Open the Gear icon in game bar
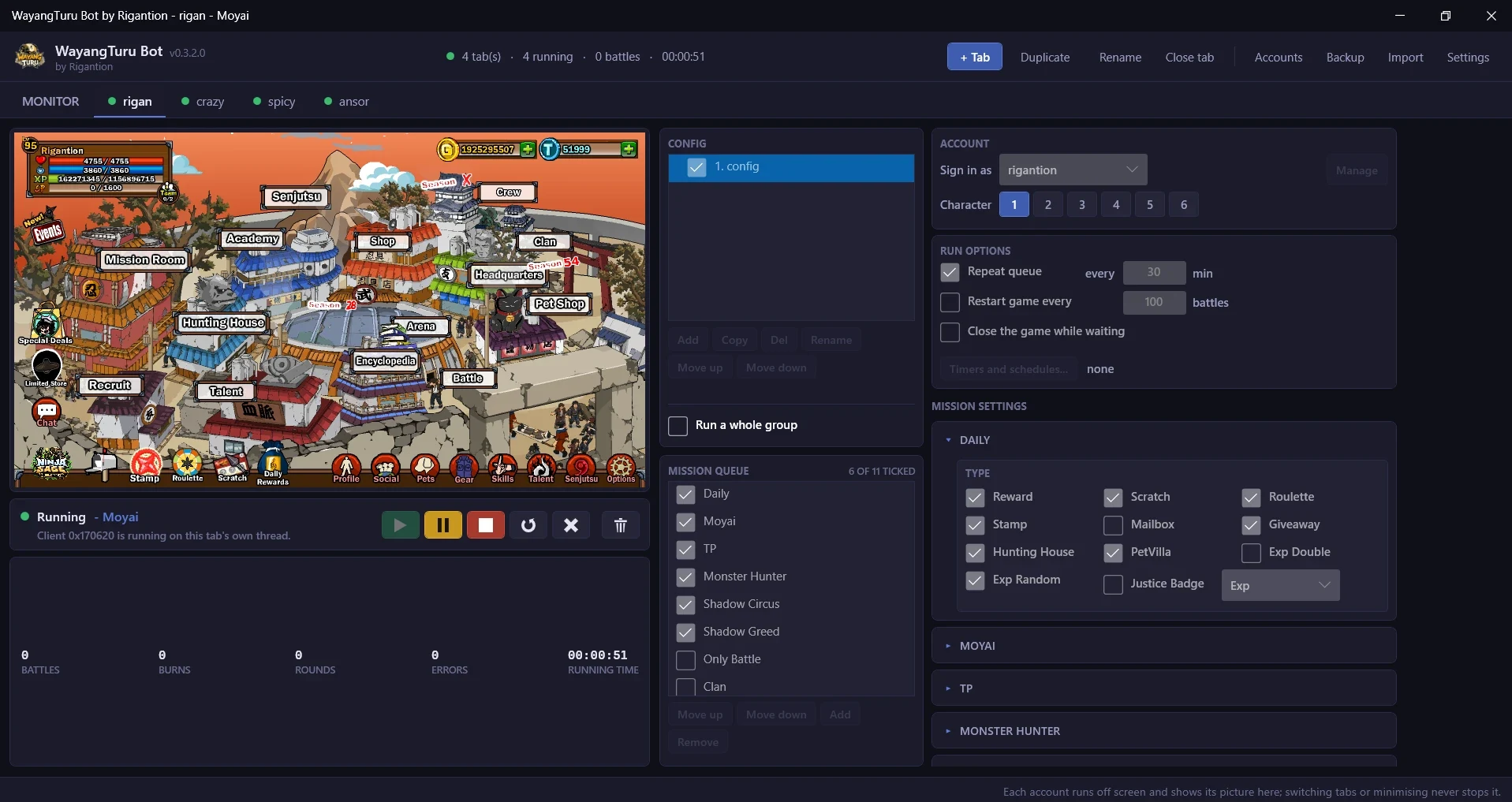Screen dimensions: 1512x802 tap(464, 468)
